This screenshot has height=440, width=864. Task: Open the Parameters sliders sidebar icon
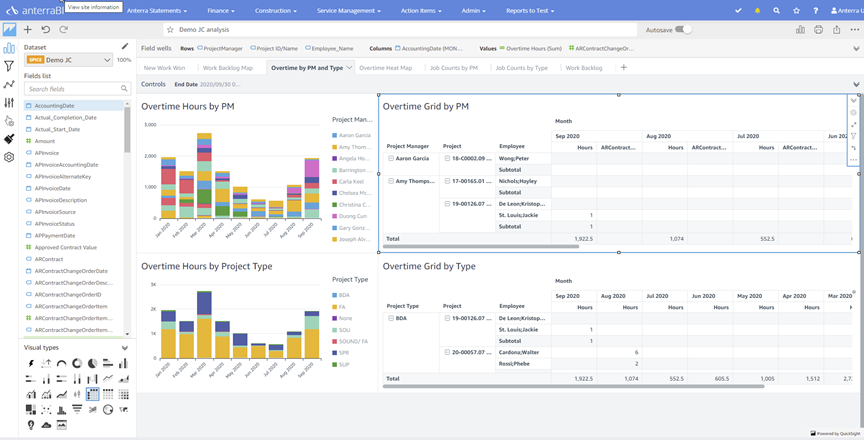(9, 102)
